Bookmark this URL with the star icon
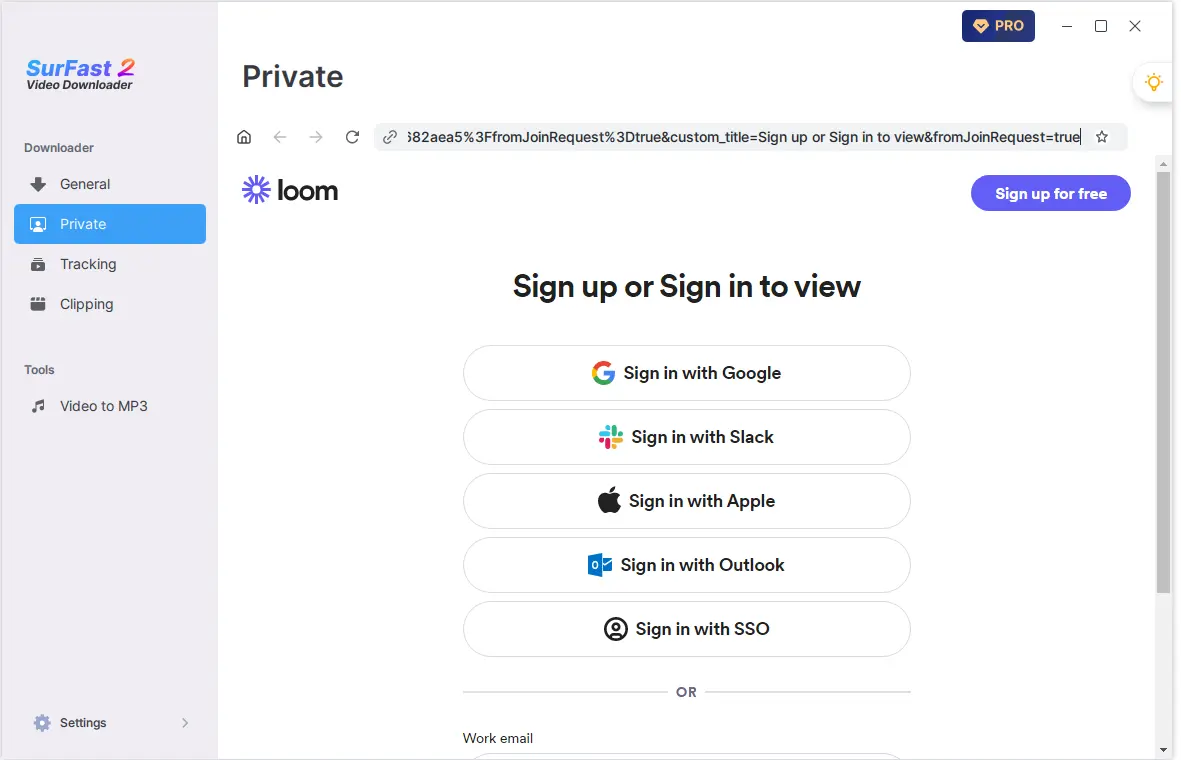Viewport: 1181px width, 760px height. (1102, 137)
